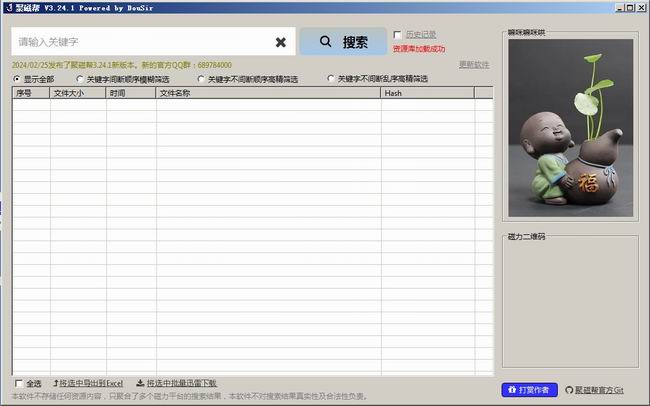Click the monk figurine image
This screenshot has height=406, width=650.
tap(571, 128)
